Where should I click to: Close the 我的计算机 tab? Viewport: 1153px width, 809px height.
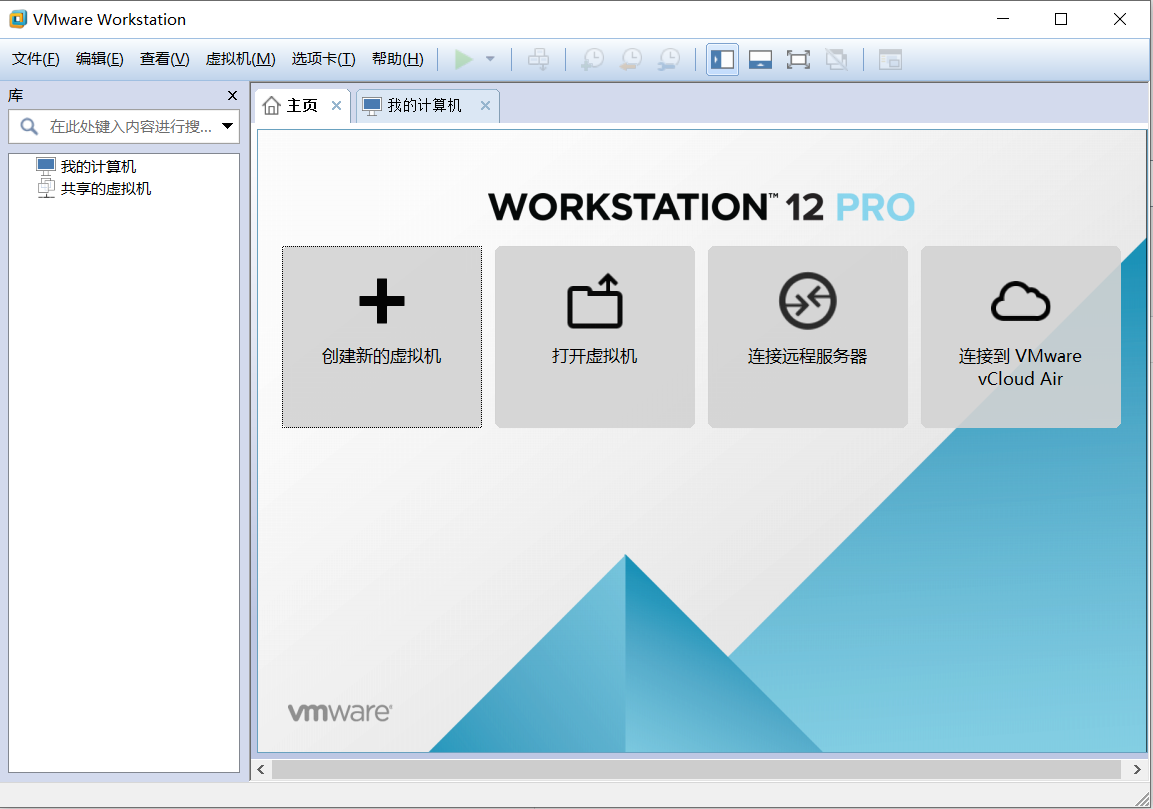tap(485, 105)
